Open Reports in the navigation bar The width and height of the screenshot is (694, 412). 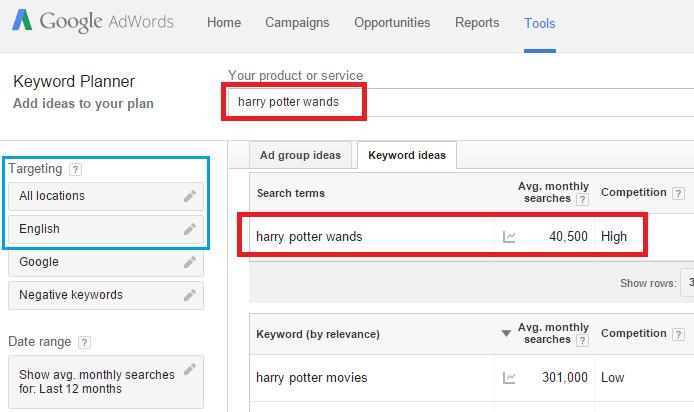[x=477, y=23]
